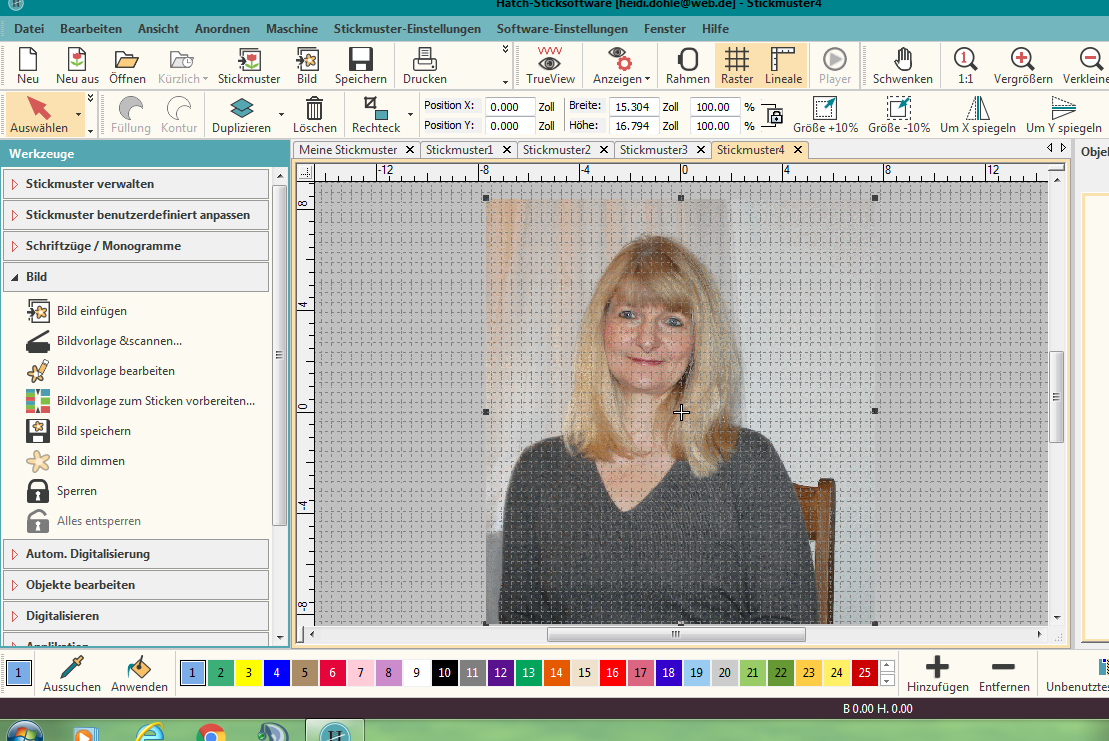
Task: Open a file with the Öffnen icon
Action: click(127, 66)
